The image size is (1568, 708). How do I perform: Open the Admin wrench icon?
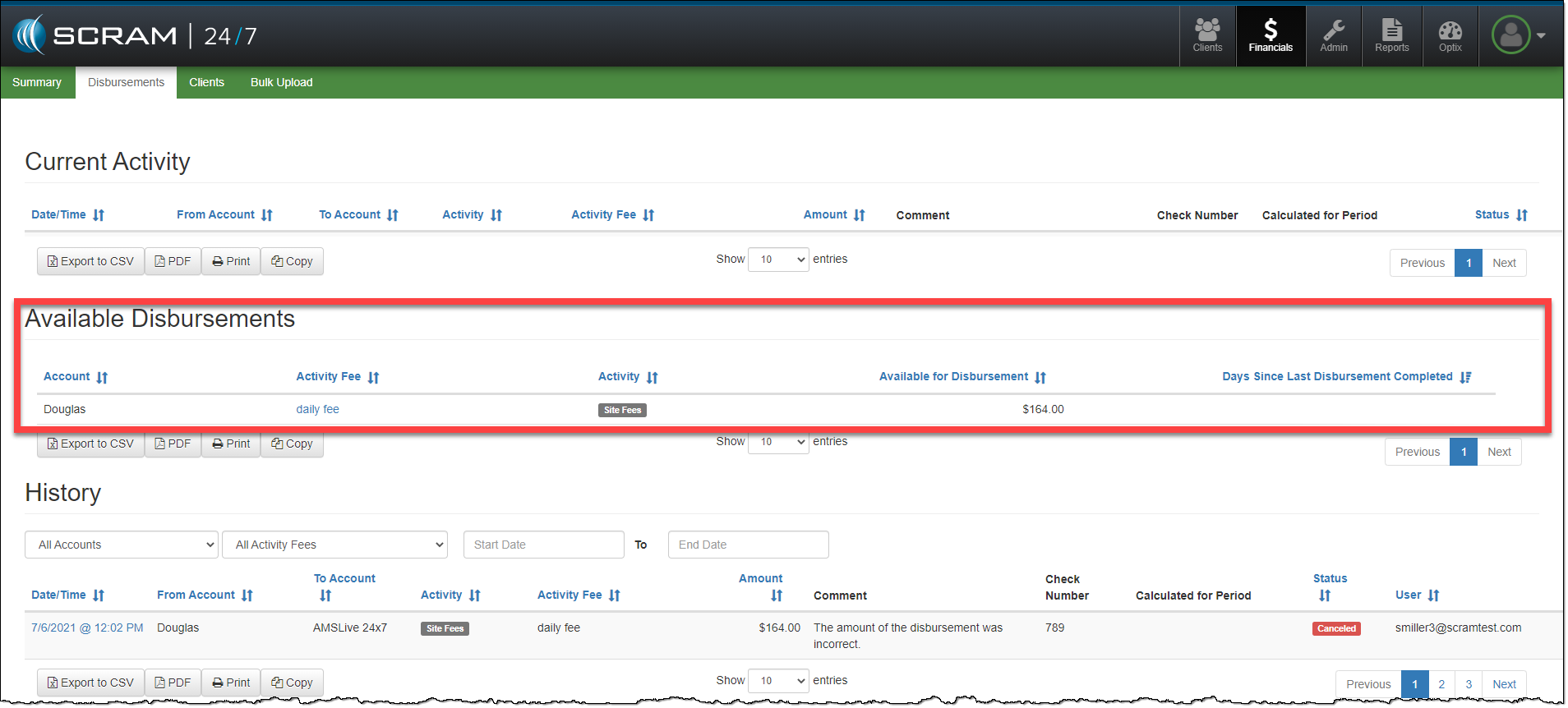1333,36
